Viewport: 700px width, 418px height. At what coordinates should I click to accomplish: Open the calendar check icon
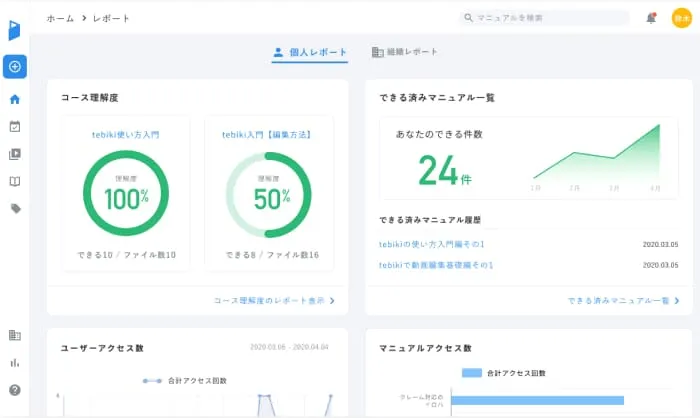tap(15, 126)
